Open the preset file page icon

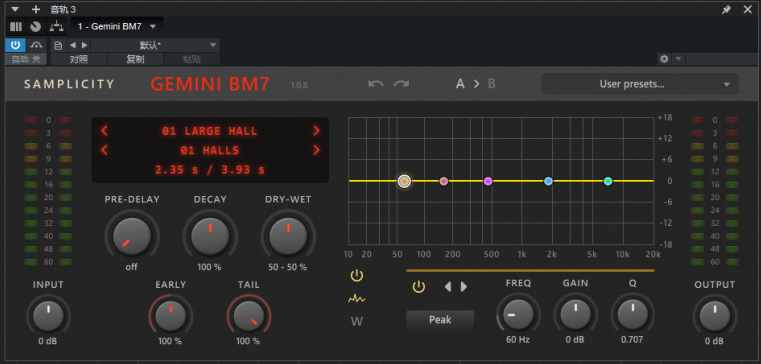click(58, 45)
